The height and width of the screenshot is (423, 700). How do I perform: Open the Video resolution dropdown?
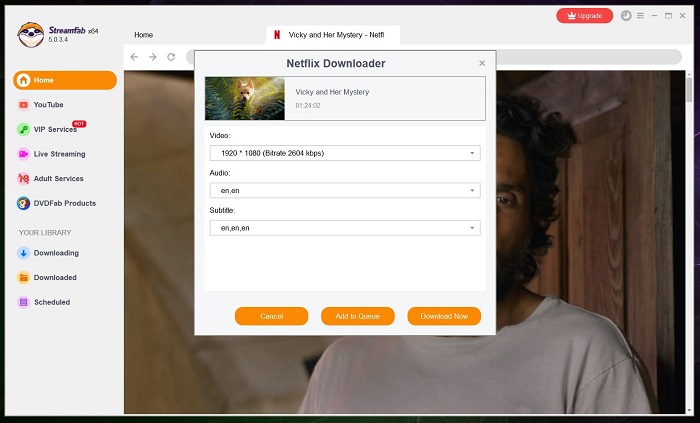tap(345, 153)
